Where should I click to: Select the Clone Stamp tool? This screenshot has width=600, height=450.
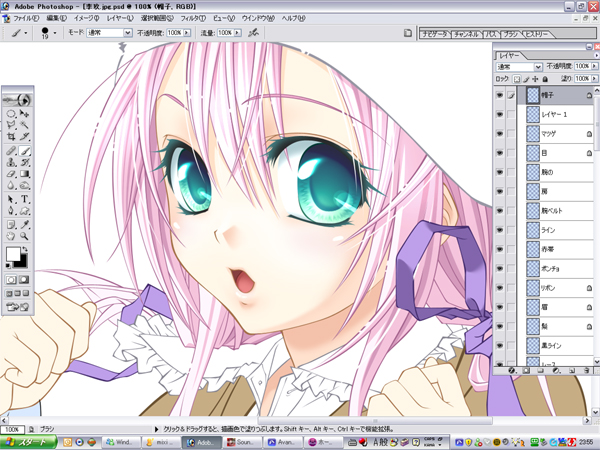(11, 162)
